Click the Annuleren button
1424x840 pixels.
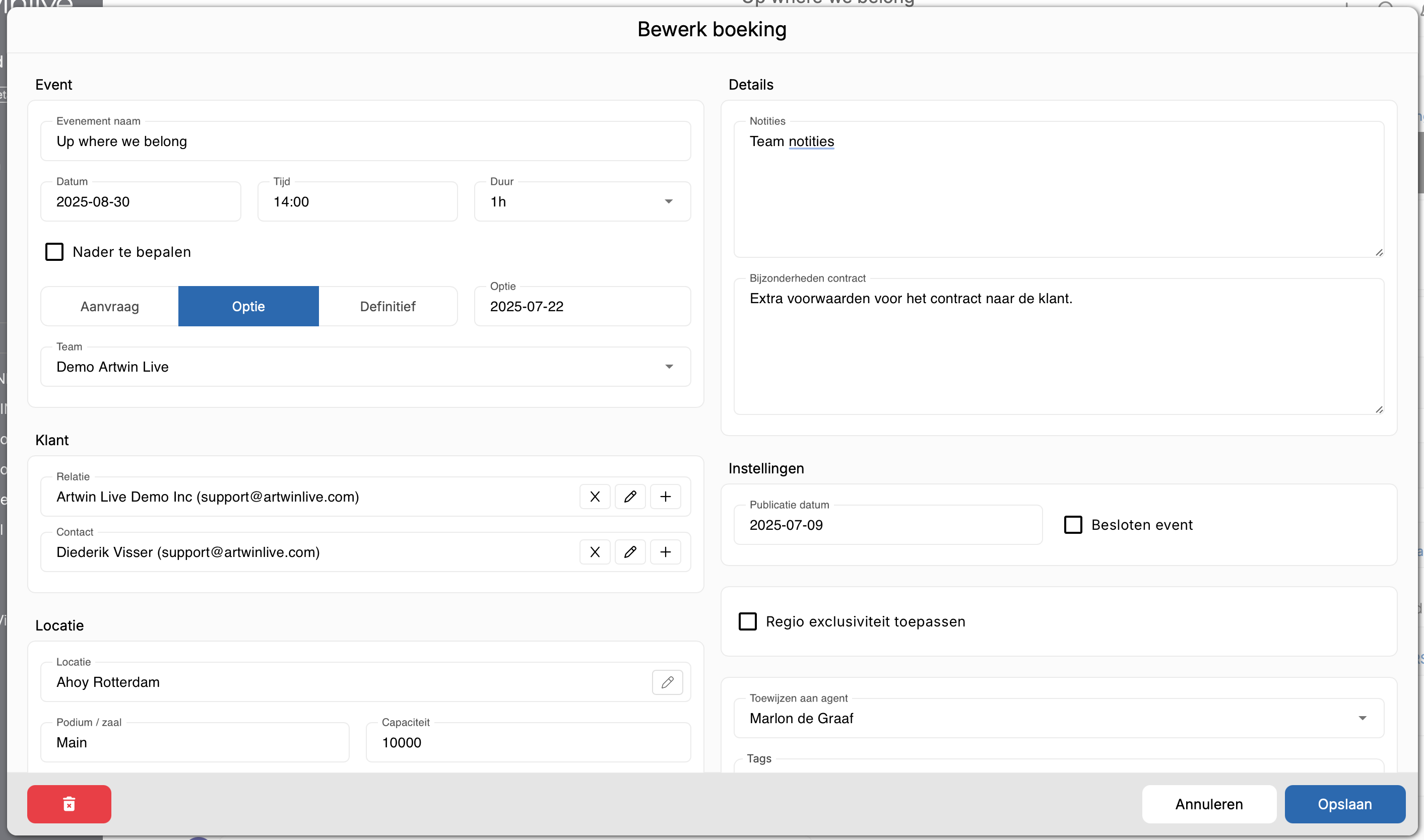[1209, 804]
